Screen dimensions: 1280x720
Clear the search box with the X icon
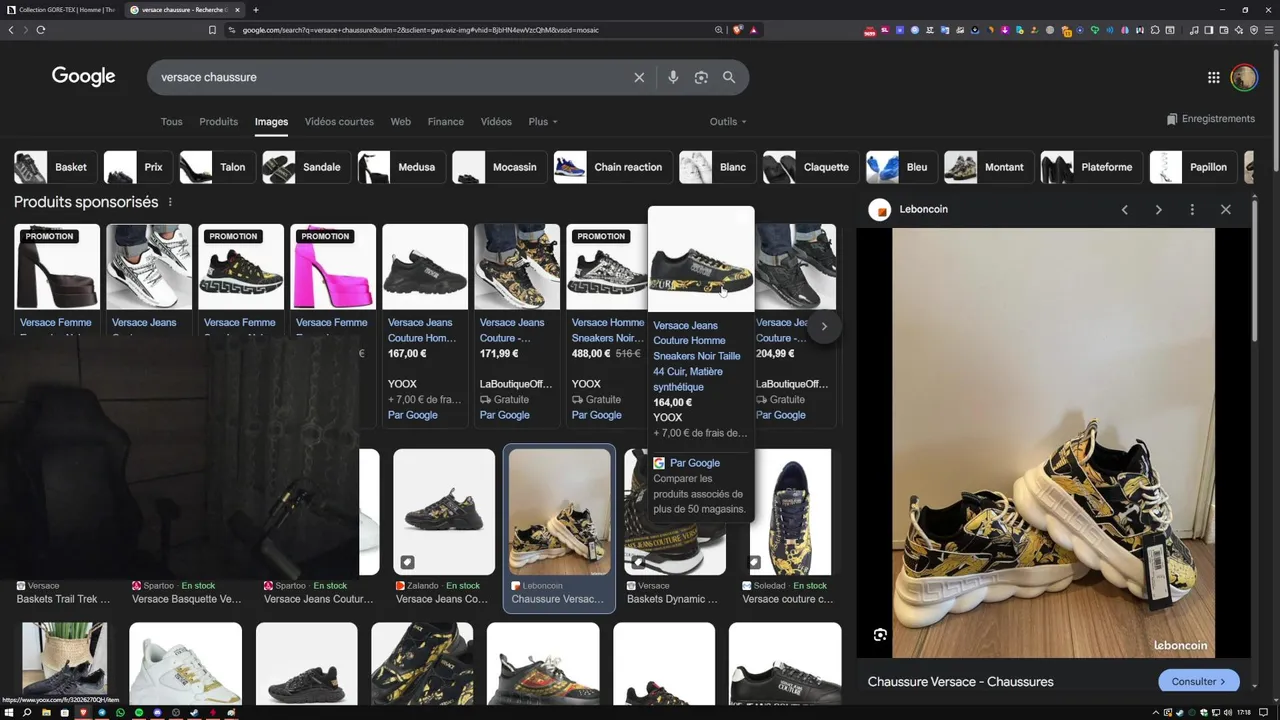click(639, 77)
